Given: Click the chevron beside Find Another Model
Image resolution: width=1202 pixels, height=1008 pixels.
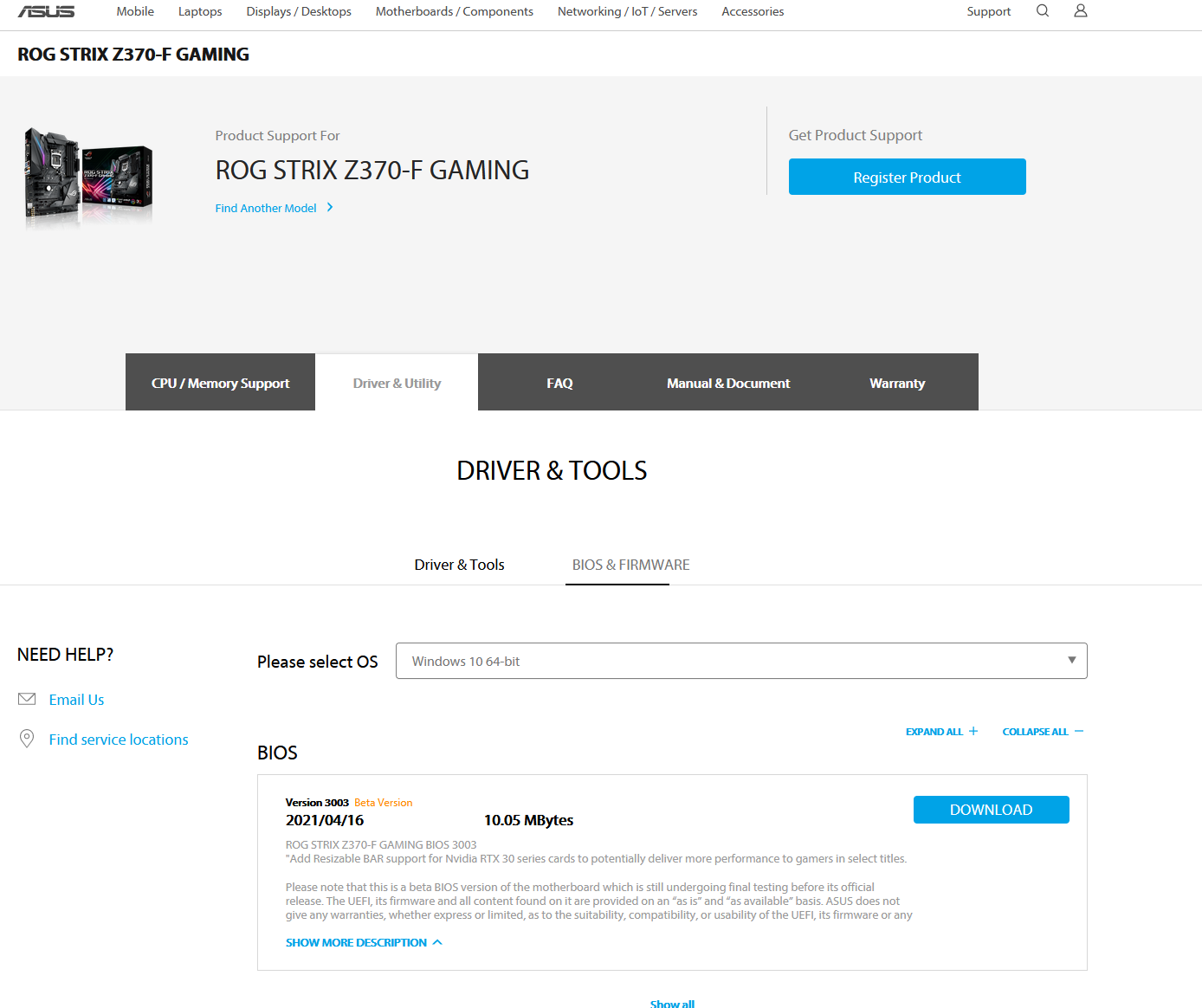Looking at the screenshot, I should click(x=330, y=208).
